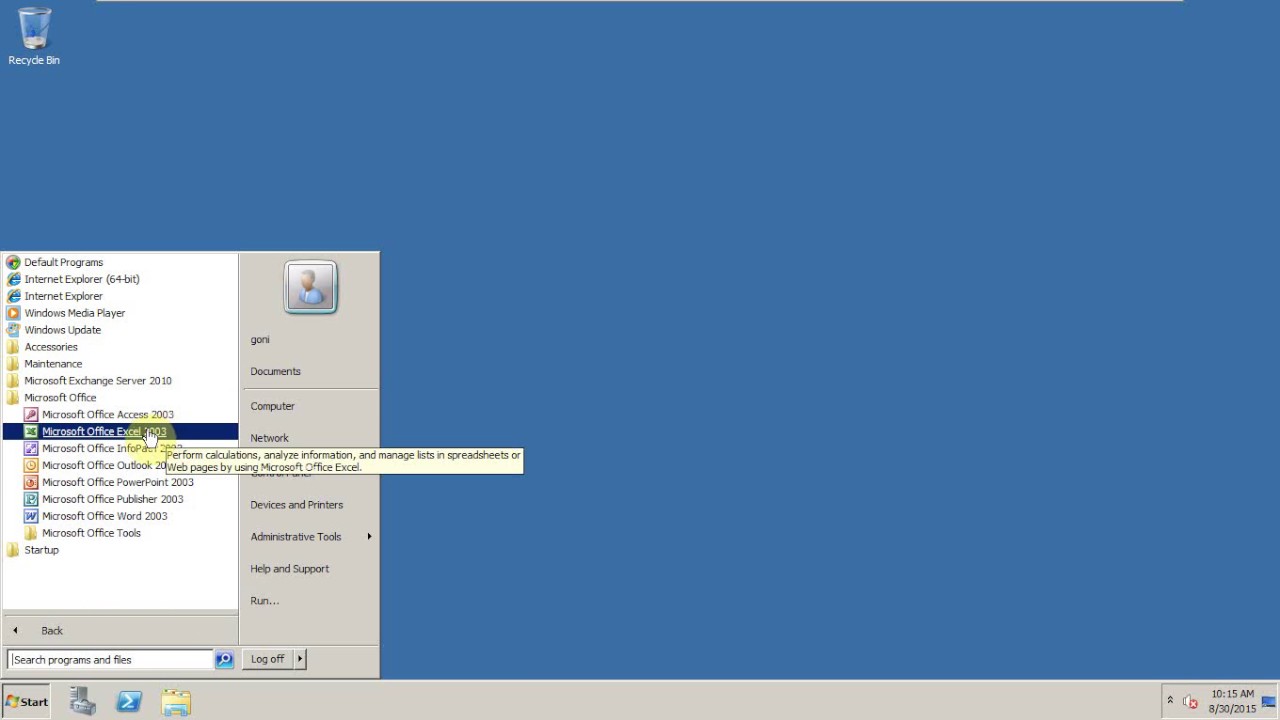The image size is (1280, 720).
Task: Select Microsoft Office Access 2003 text
Action: coord(107,414)
